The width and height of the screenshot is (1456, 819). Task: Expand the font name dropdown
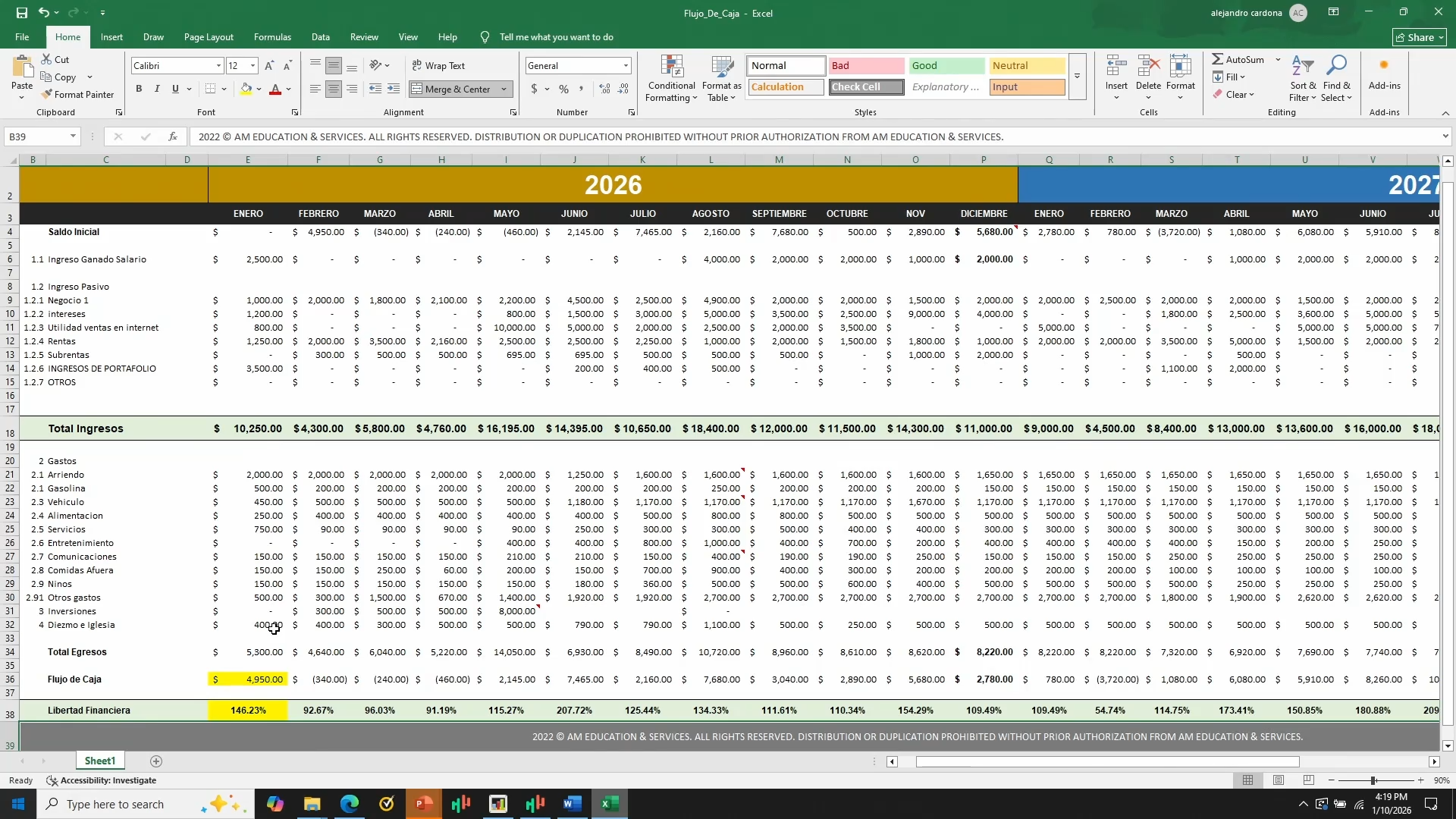point(219,66)
